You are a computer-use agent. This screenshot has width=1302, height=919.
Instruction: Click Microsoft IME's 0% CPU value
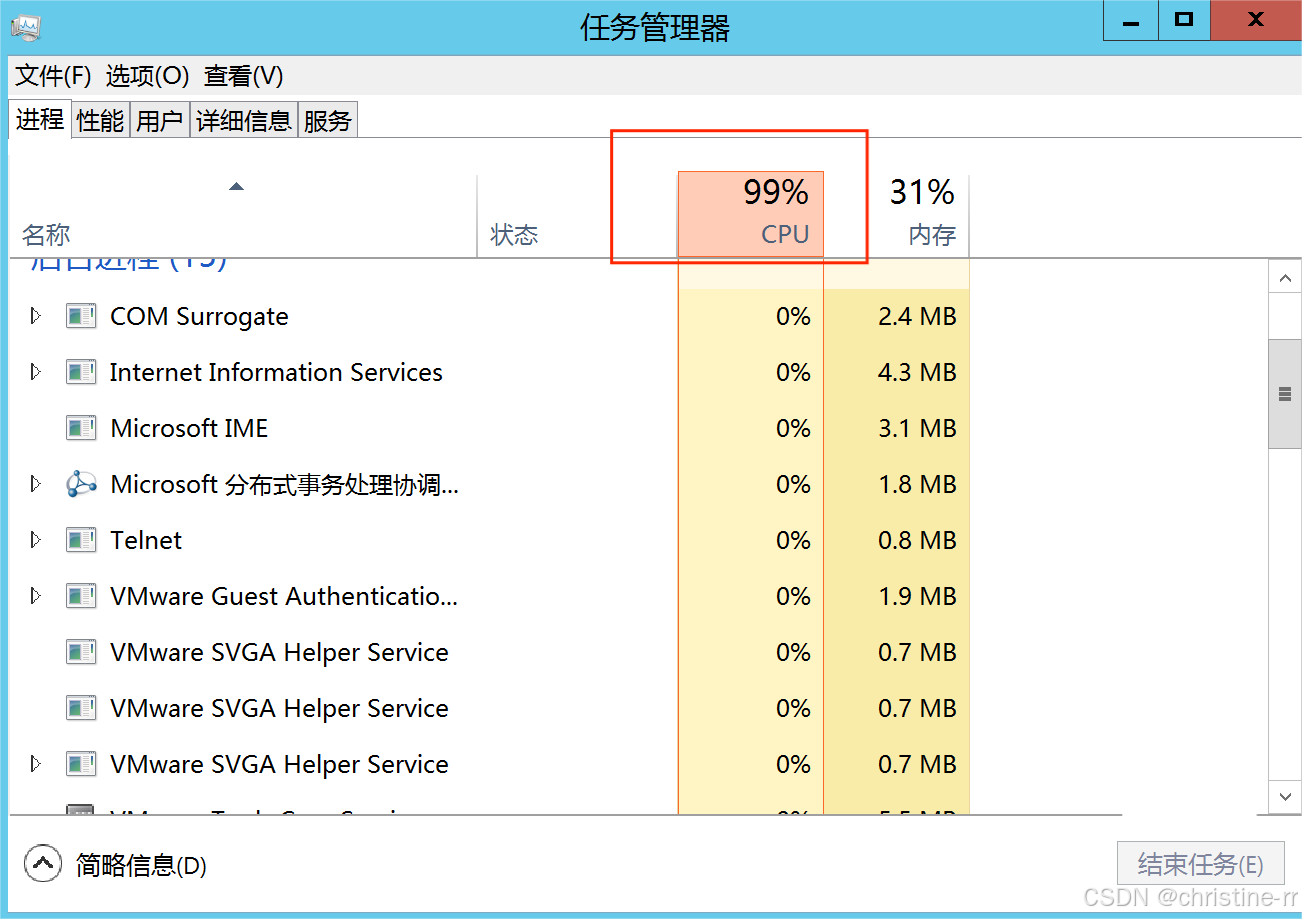[793, 429]
